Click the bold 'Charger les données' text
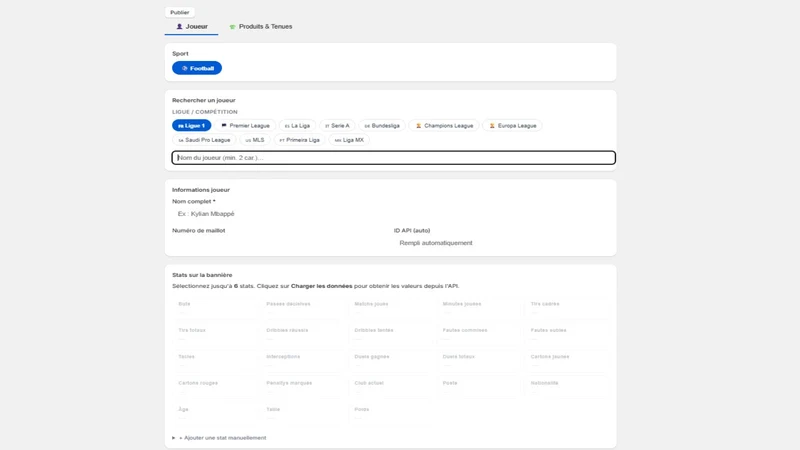The height and width of the screenshot is (450, 800). click(321, 286)
